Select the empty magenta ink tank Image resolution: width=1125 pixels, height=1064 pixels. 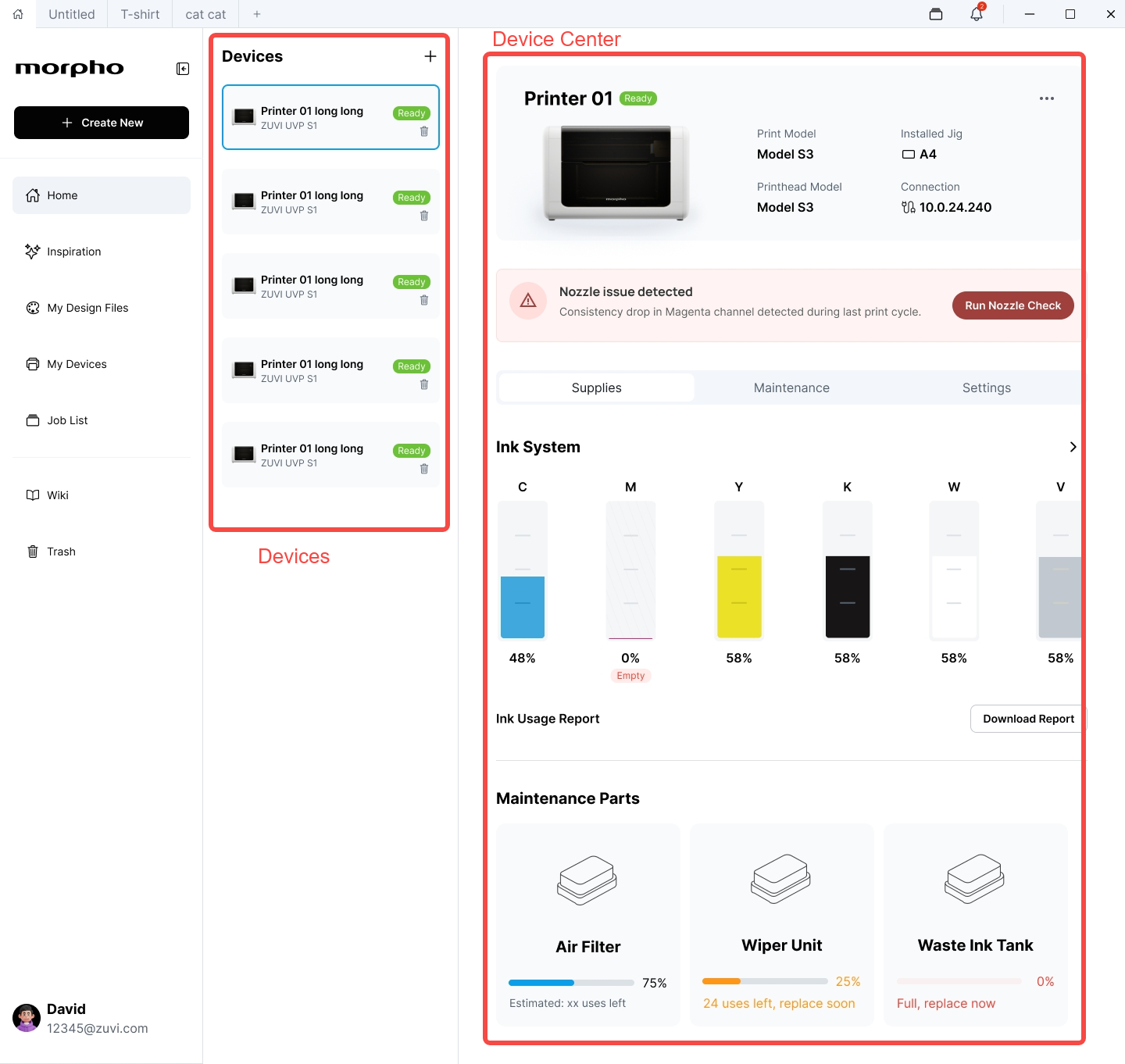(x=630, y=570)
